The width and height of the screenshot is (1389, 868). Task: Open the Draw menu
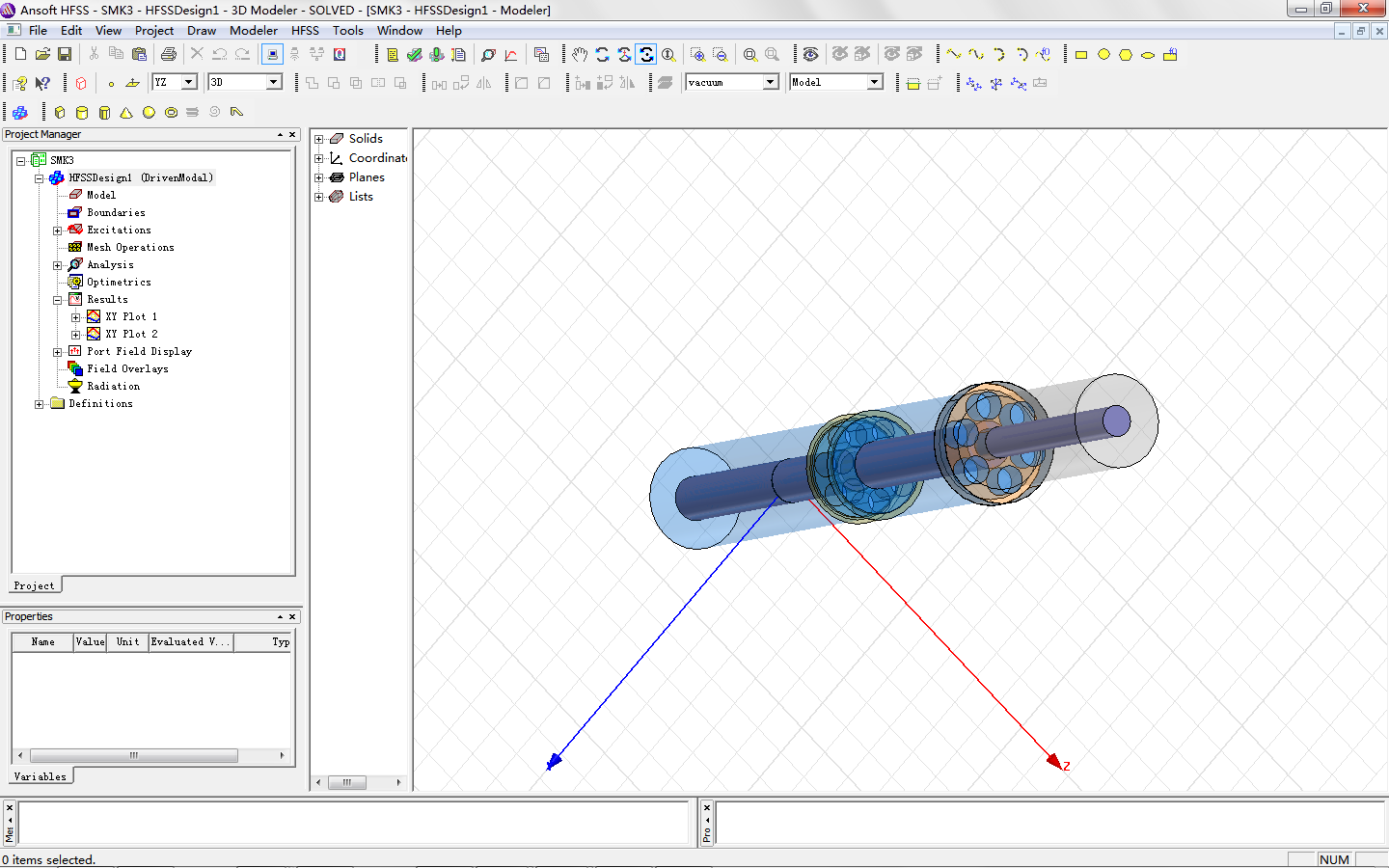[x=202, y=31]
